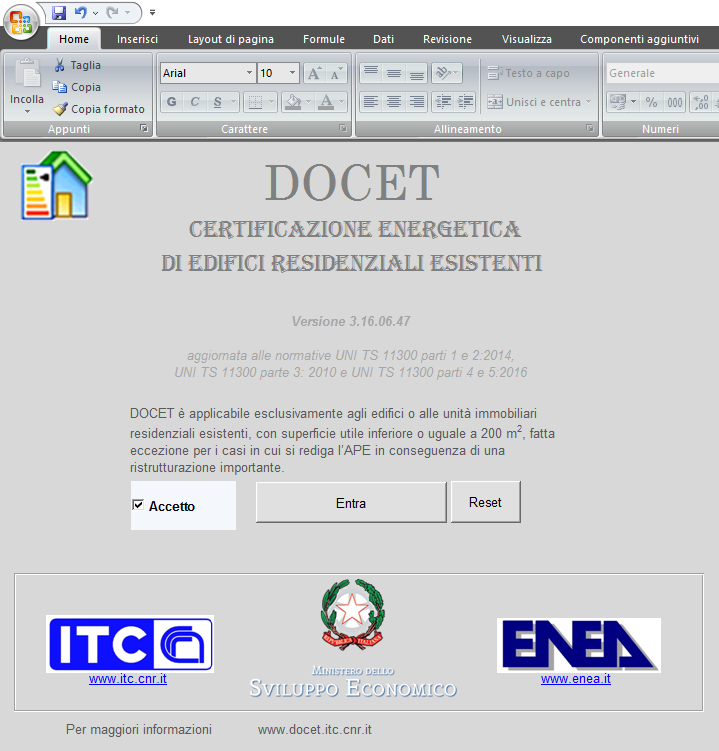
Task: Customize the Quick Access Toolbar
Action: pyautogui.click(x=152, y=13)
